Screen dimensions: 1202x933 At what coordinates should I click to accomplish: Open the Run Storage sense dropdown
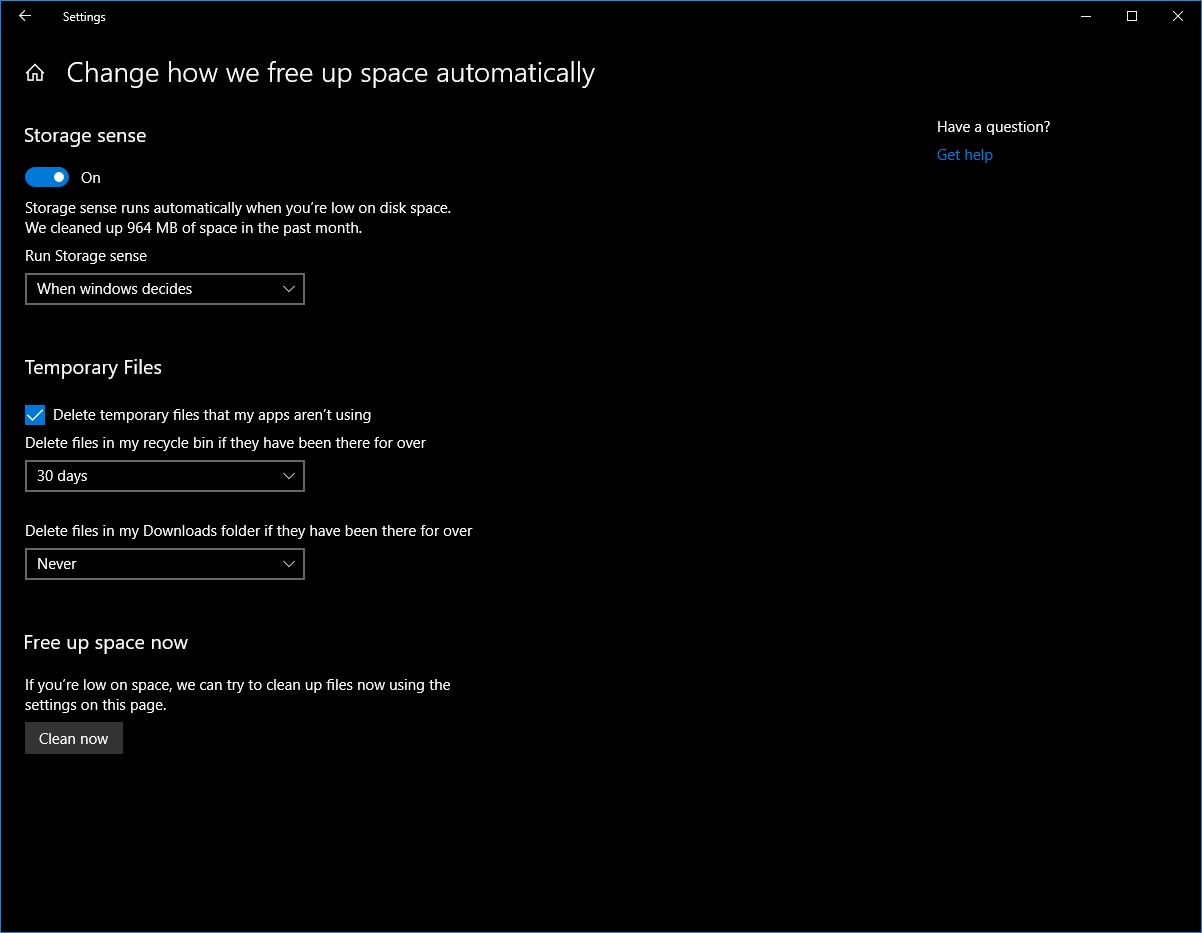(x=165, y=289)
